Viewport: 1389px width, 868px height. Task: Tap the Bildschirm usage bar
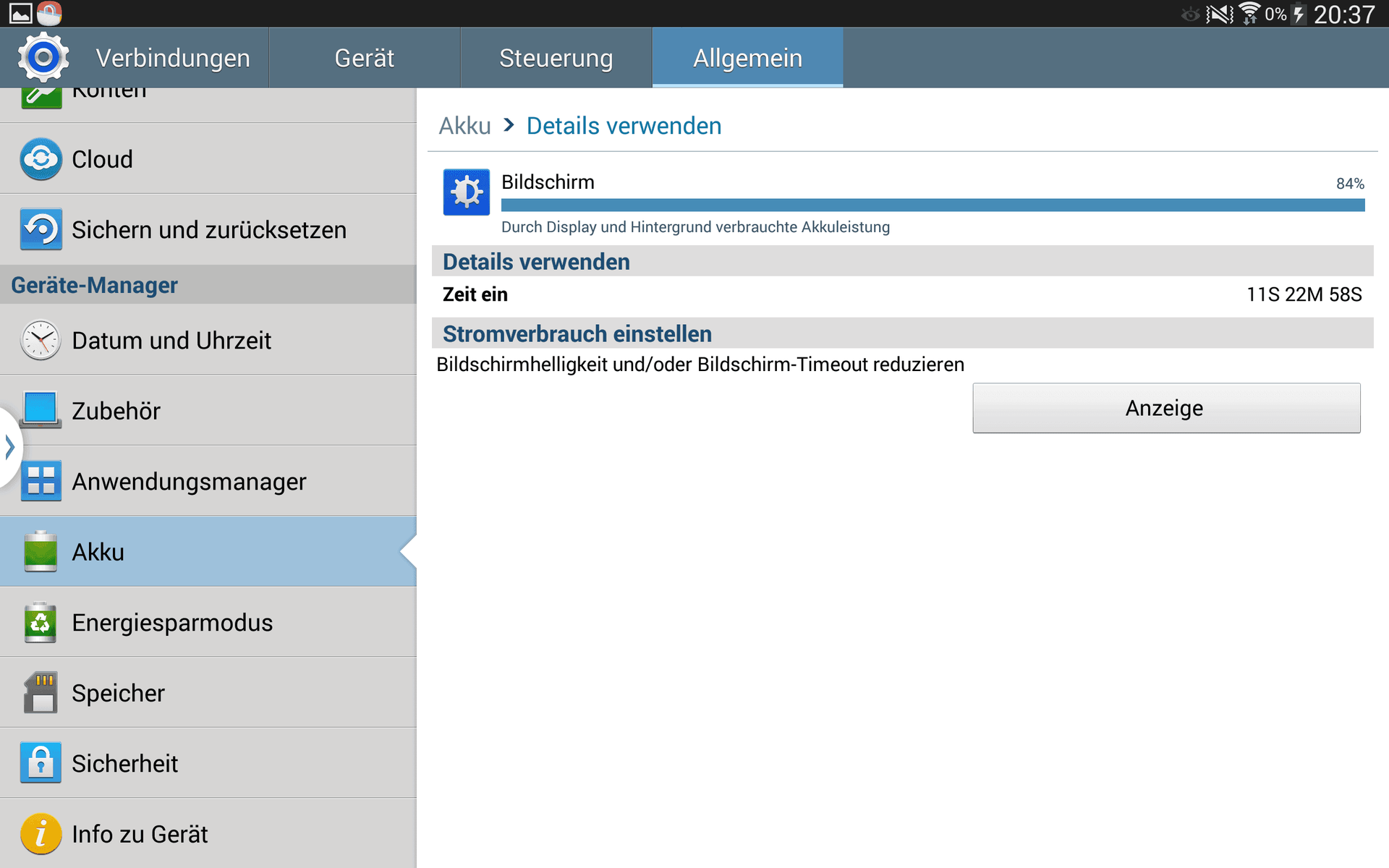click(933, 205)
